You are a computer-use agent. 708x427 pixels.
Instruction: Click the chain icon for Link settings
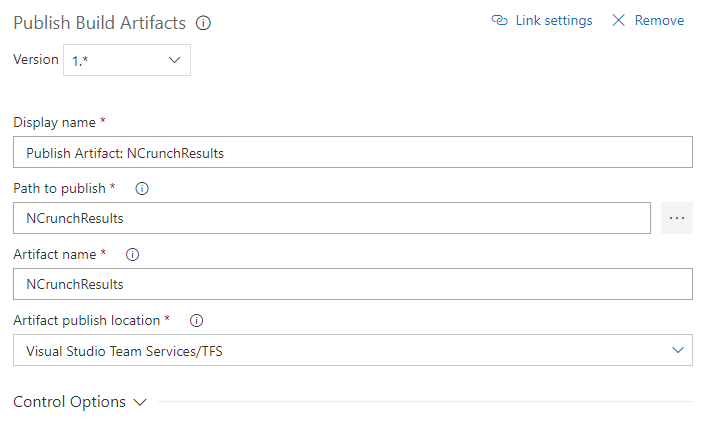(500, 21)
